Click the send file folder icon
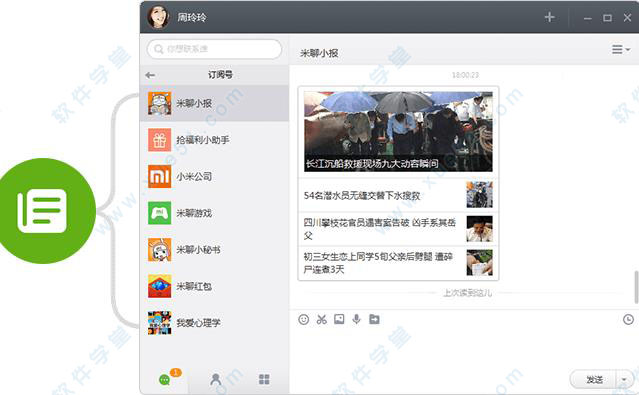The width and height of the screenshot is (639, 395). click(375, 319)
